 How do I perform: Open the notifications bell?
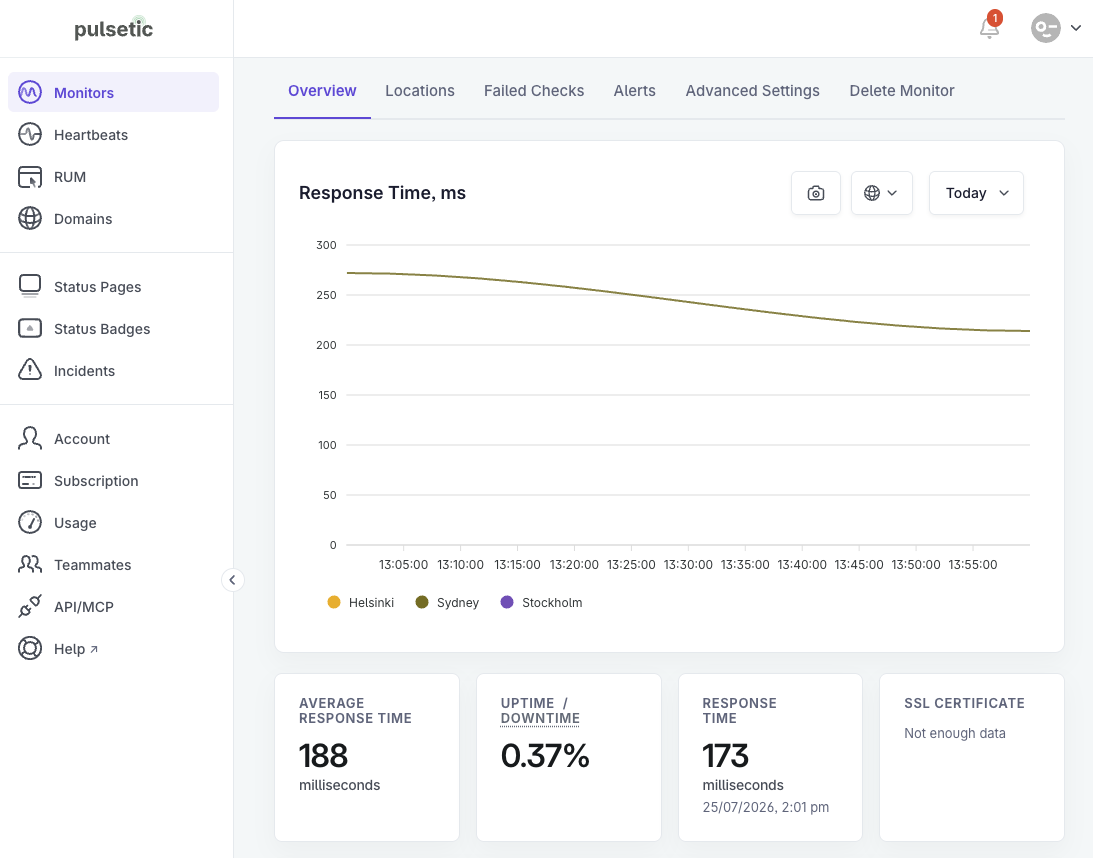tap(989, 28)
